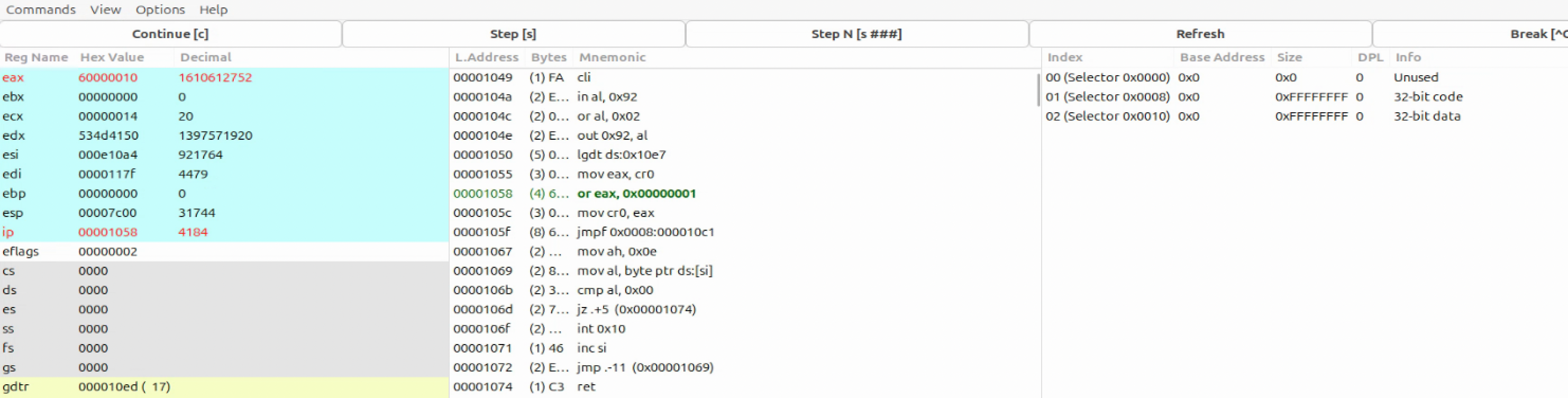Image resolution: width=1568 pixels, height=398 pixels.
Task: Click the Refresh button
Action: coord(1200,34)
